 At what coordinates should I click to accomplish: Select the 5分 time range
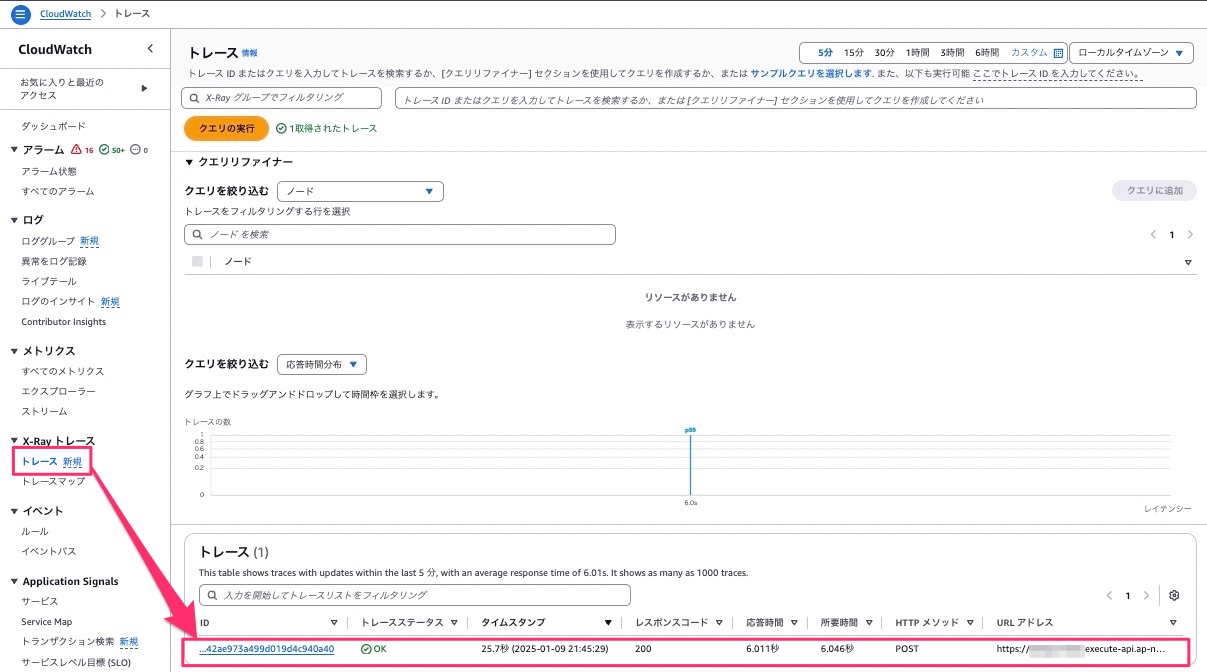pyautogui.click(x=825, y=53)
